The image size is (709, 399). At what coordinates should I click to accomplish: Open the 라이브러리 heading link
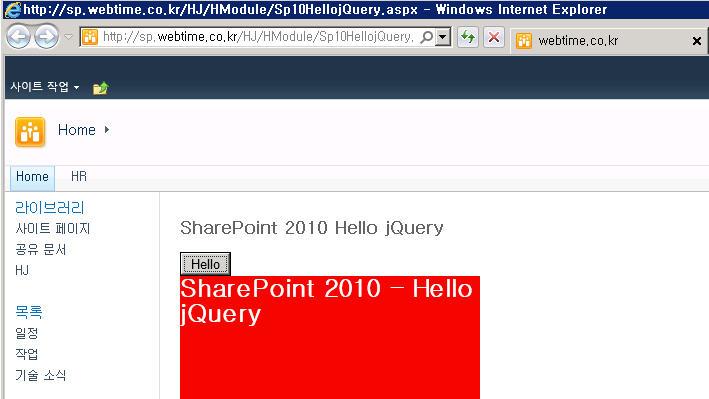pyautogui.click(x=50, y=208)
